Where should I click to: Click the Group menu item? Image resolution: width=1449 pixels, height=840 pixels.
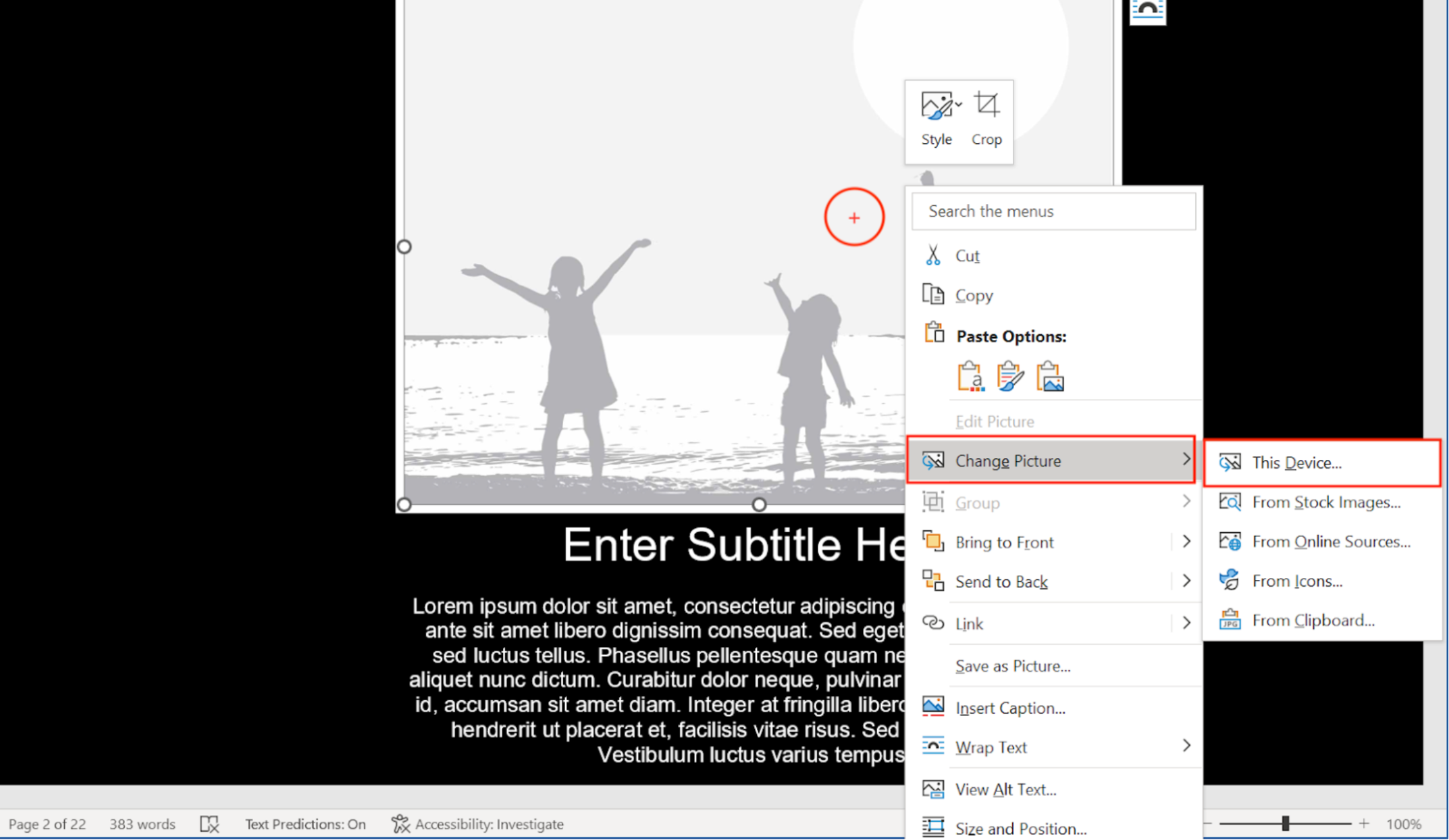[1050, 502]
